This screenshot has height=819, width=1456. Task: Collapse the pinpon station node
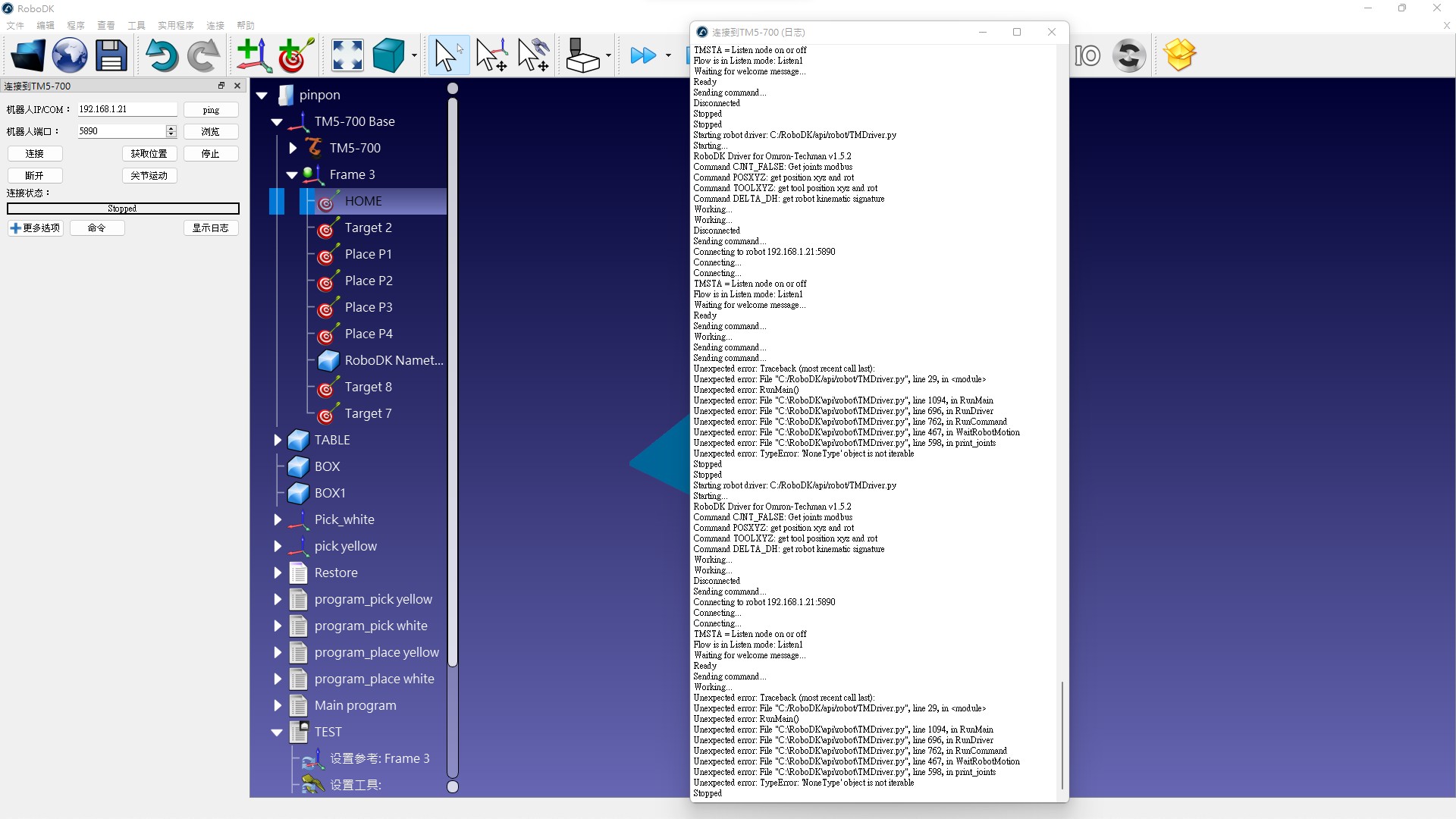coord(262,96)
